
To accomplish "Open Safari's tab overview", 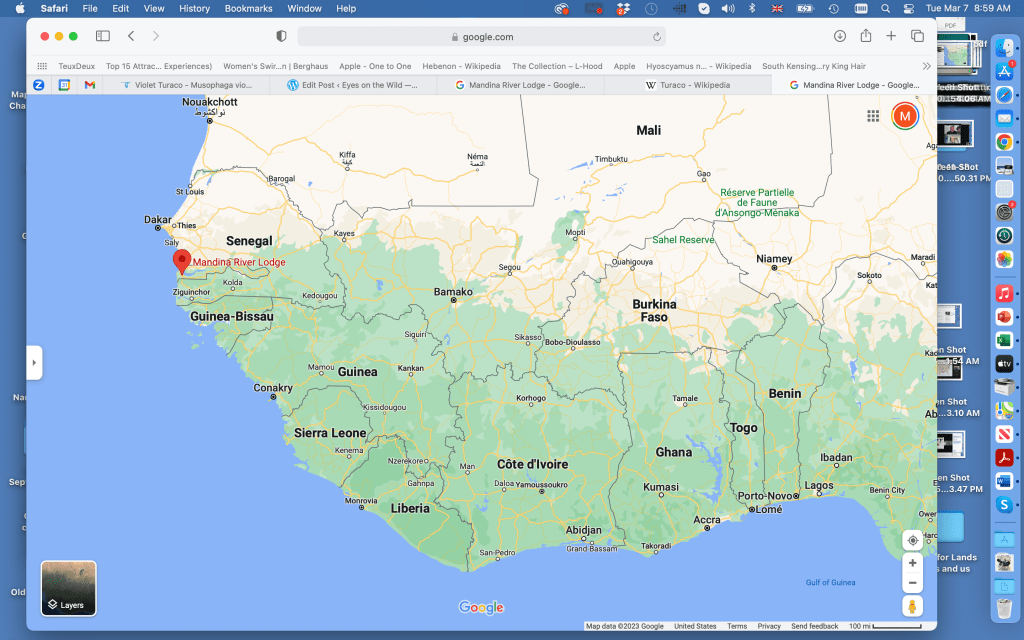I will point(917,36).
